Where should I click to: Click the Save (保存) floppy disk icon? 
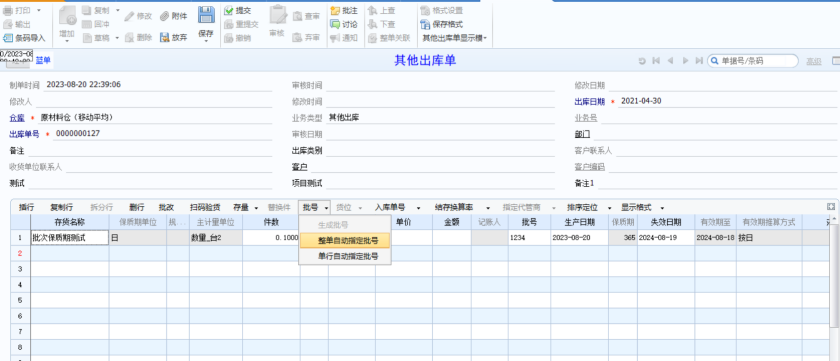206,15
